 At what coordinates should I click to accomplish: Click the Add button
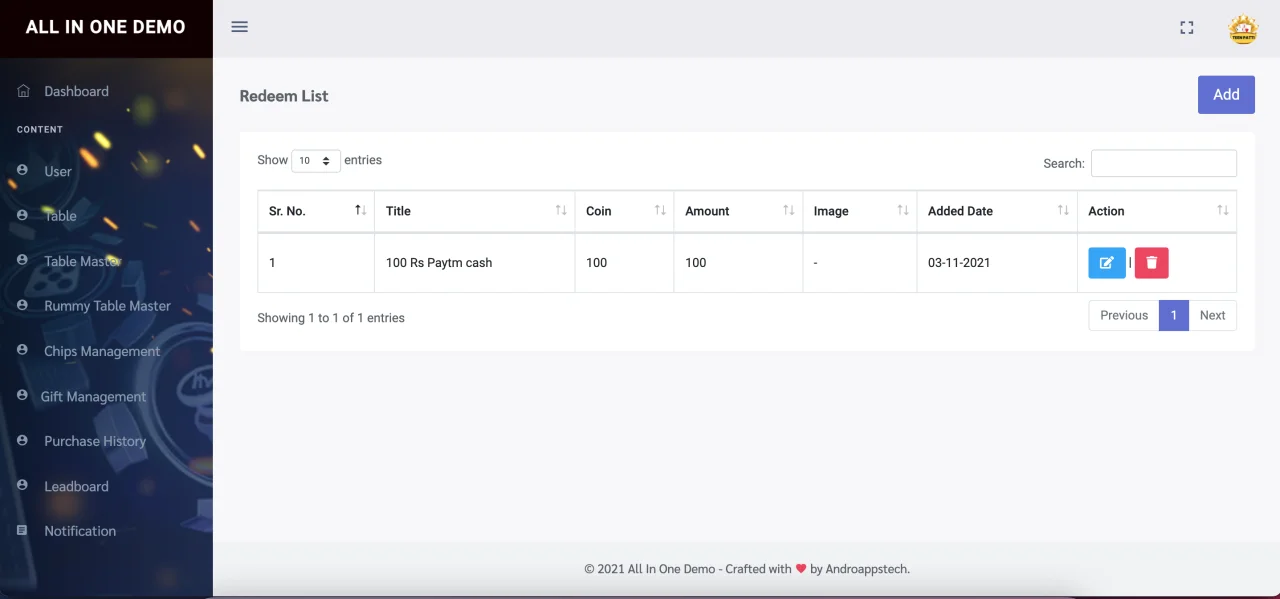pos(1226,95)
